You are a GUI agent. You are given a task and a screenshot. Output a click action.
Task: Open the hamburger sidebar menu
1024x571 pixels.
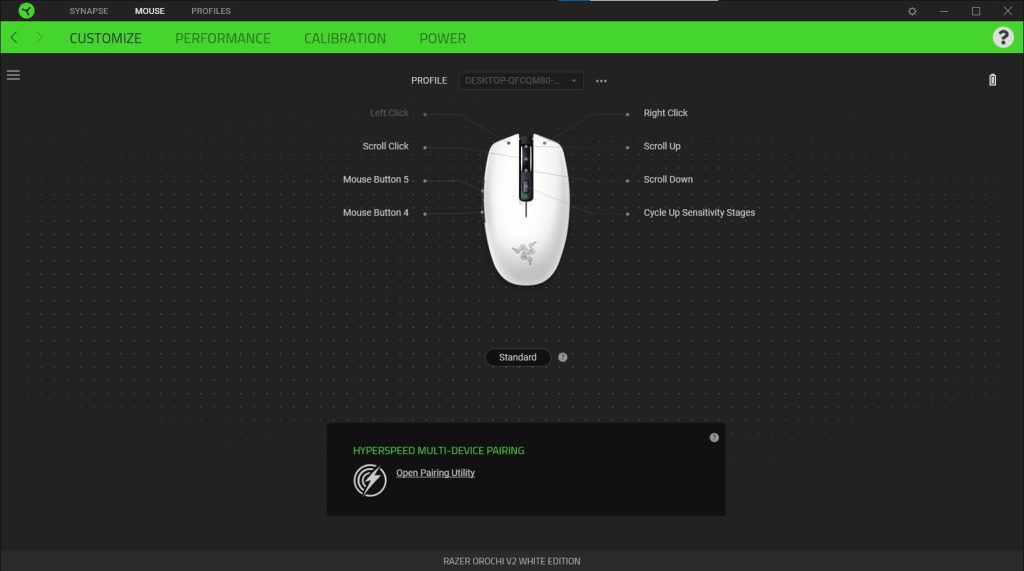pyautogui.click(x=13, y=75)
